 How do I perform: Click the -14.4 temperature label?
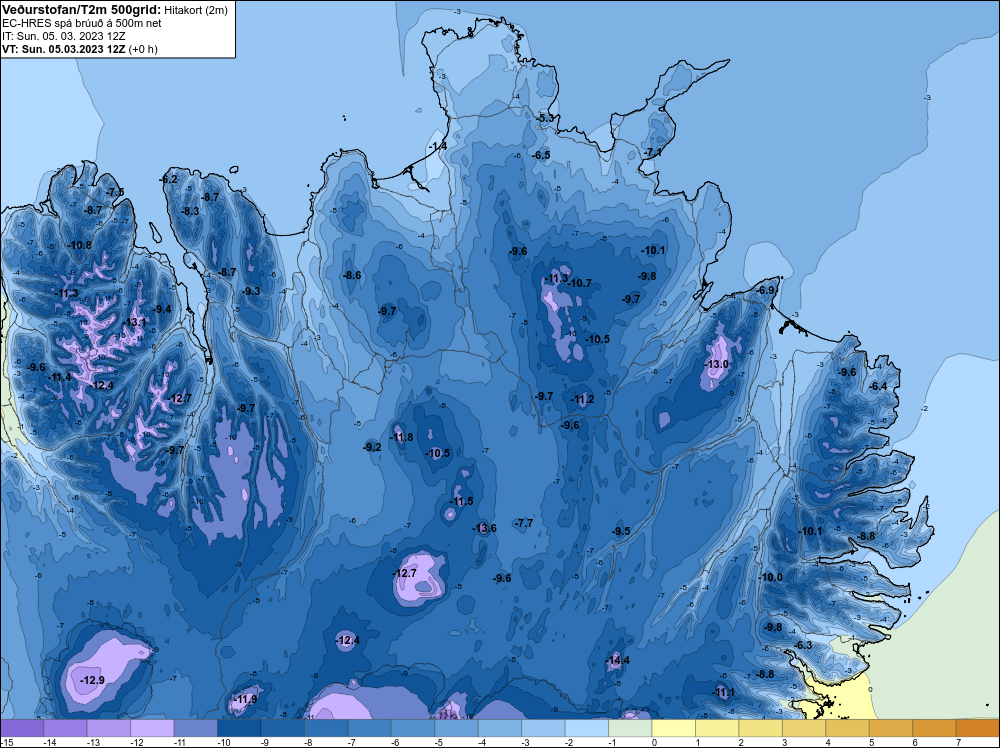pos(617,659)
